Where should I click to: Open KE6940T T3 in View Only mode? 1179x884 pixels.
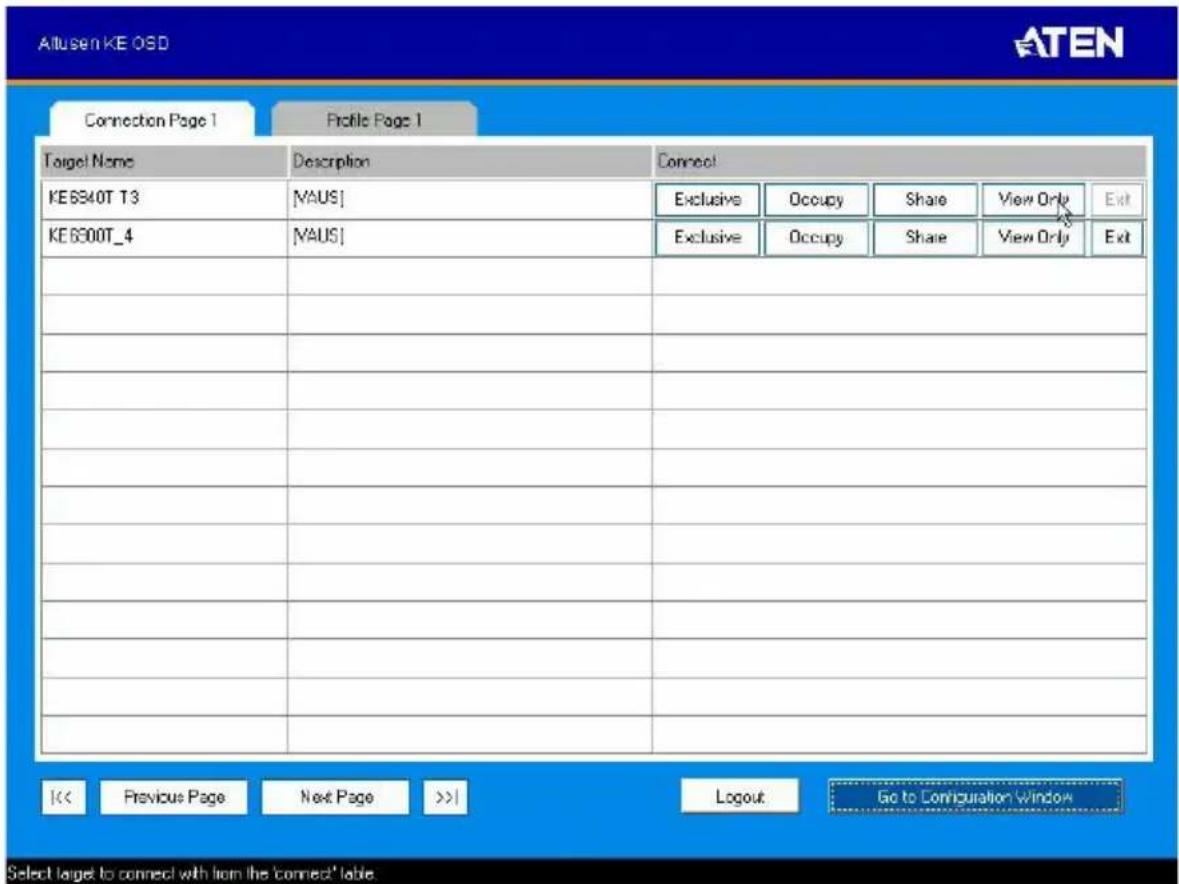pyautogui.click(x=1033, y=200)
